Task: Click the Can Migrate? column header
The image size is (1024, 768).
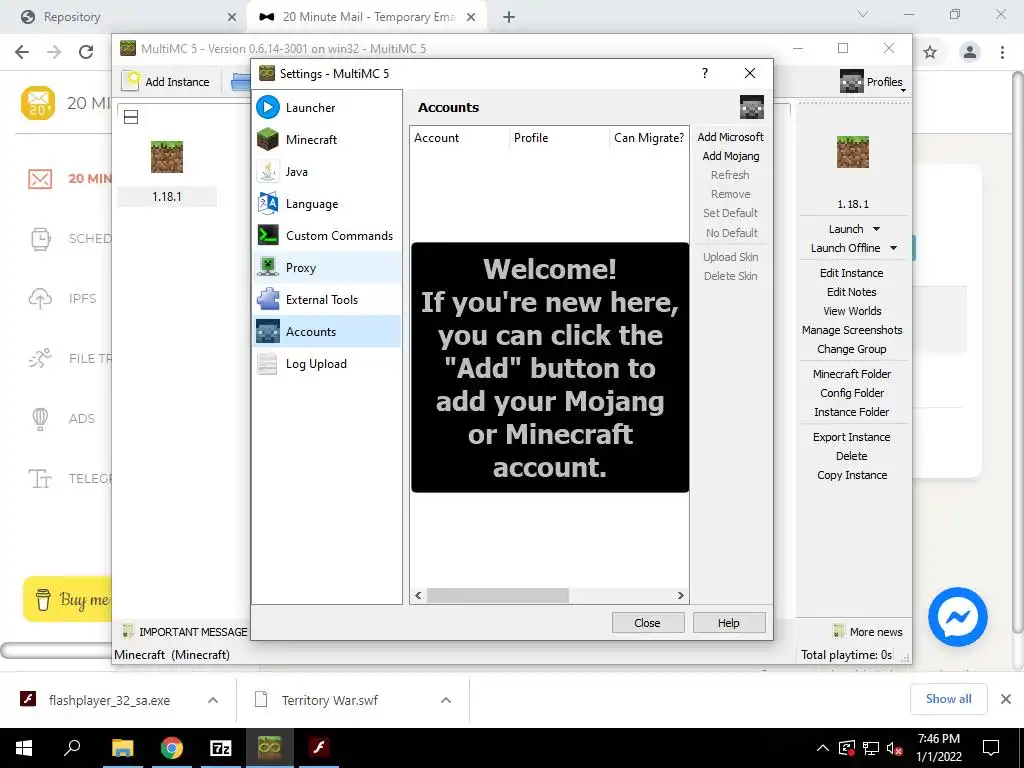Action: click(648, 138)
